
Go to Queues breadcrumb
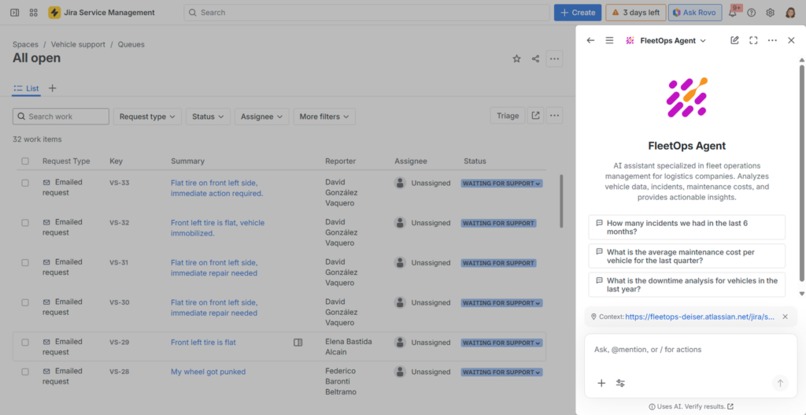131,45
